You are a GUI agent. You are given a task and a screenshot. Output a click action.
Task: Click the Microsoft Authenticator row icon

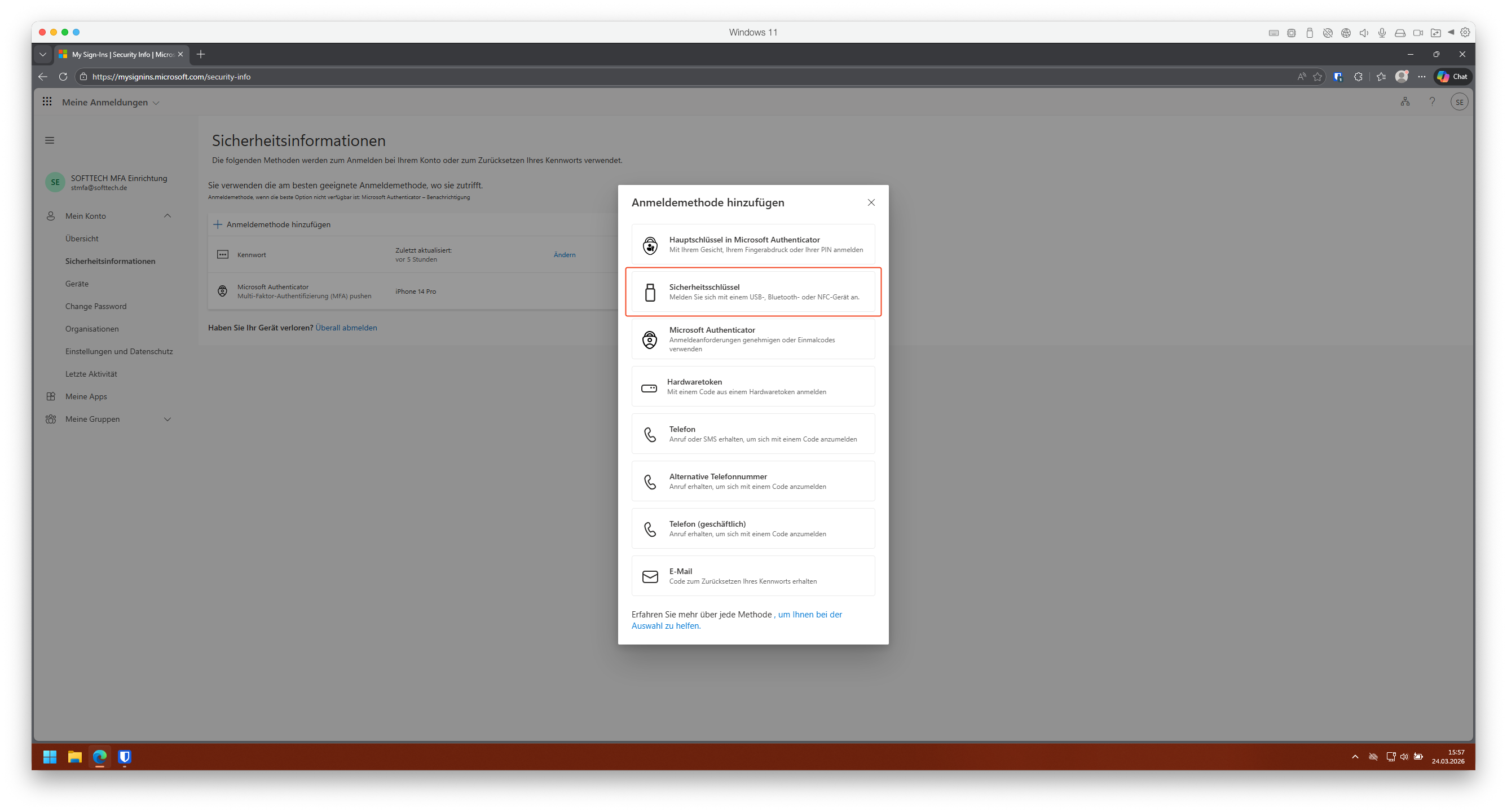(x=222, y=292)
